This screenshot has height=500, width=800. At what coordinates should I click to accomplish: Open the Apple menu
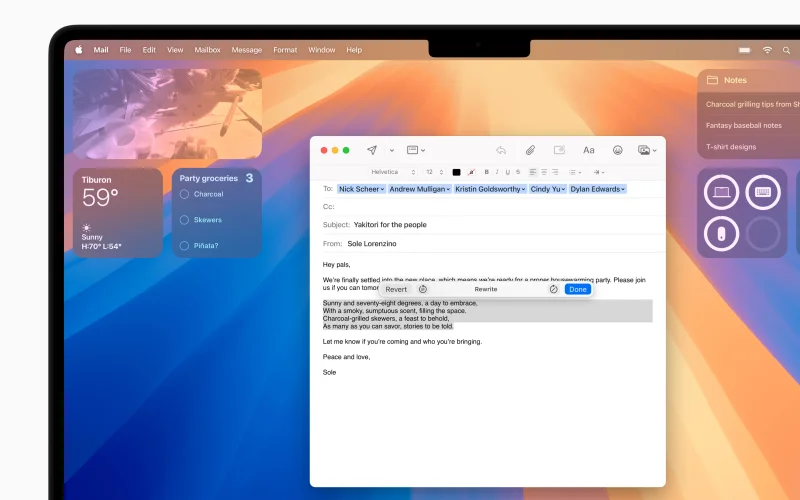79,49
